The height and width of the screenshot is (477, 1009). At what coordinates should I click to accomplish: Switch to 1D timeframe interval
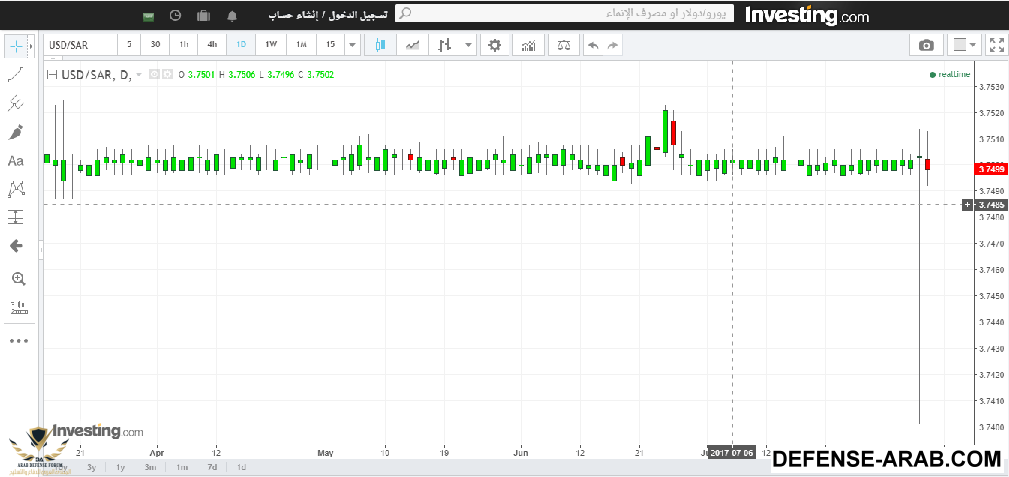click(x=241, y=45)
